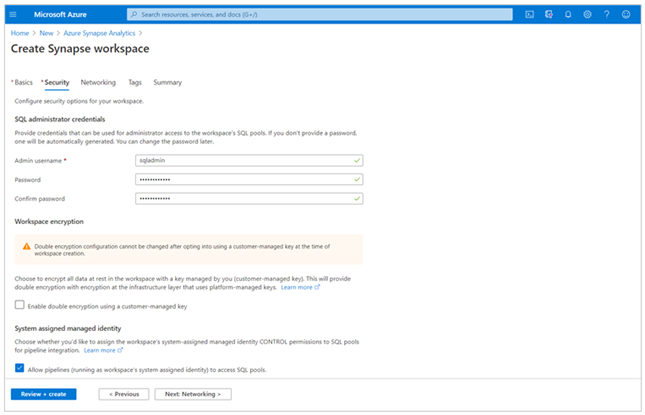Image resolution: width=645 pixels, height=415 pixels.
Task: Focus the search resources, services, and docs box
Action: click(320, 14)
